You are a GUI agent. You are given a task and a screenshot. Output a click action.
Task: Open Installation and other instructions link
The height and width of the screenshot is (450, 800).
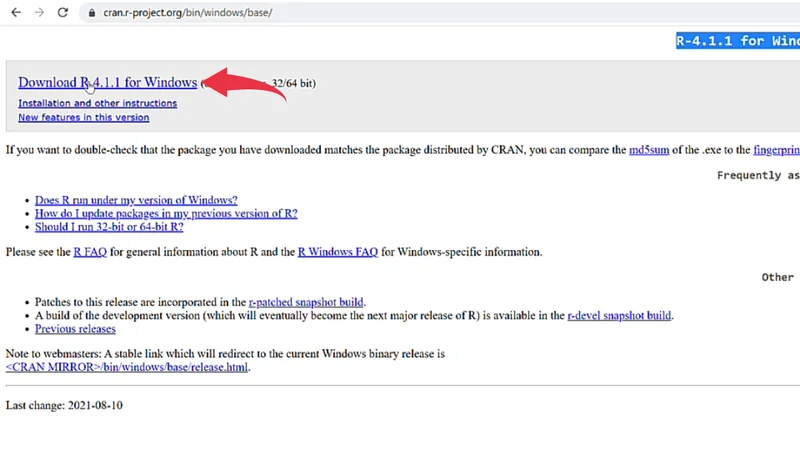[97, 103]
